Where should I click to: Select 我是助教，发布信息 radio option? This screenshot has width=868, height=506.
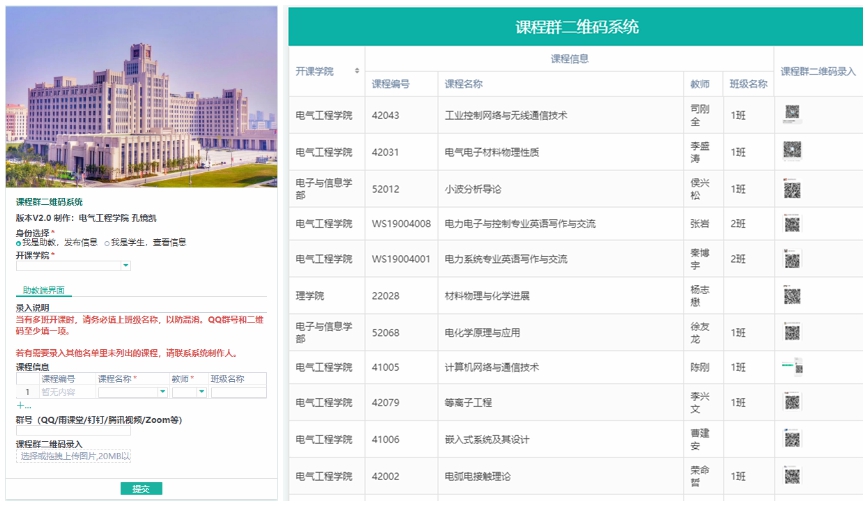[19, 242]
